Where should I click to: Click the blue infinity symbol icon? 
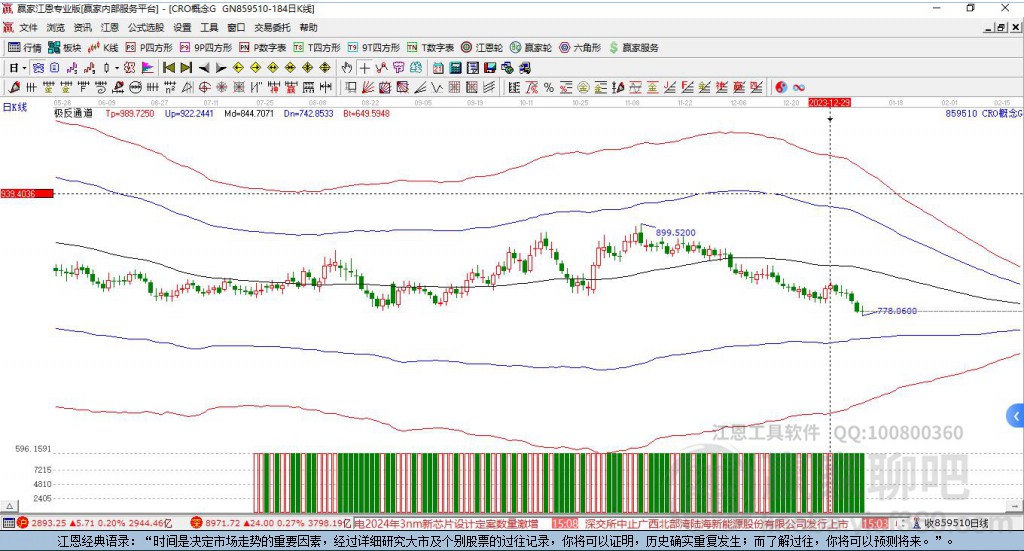[x=799, y=87]
